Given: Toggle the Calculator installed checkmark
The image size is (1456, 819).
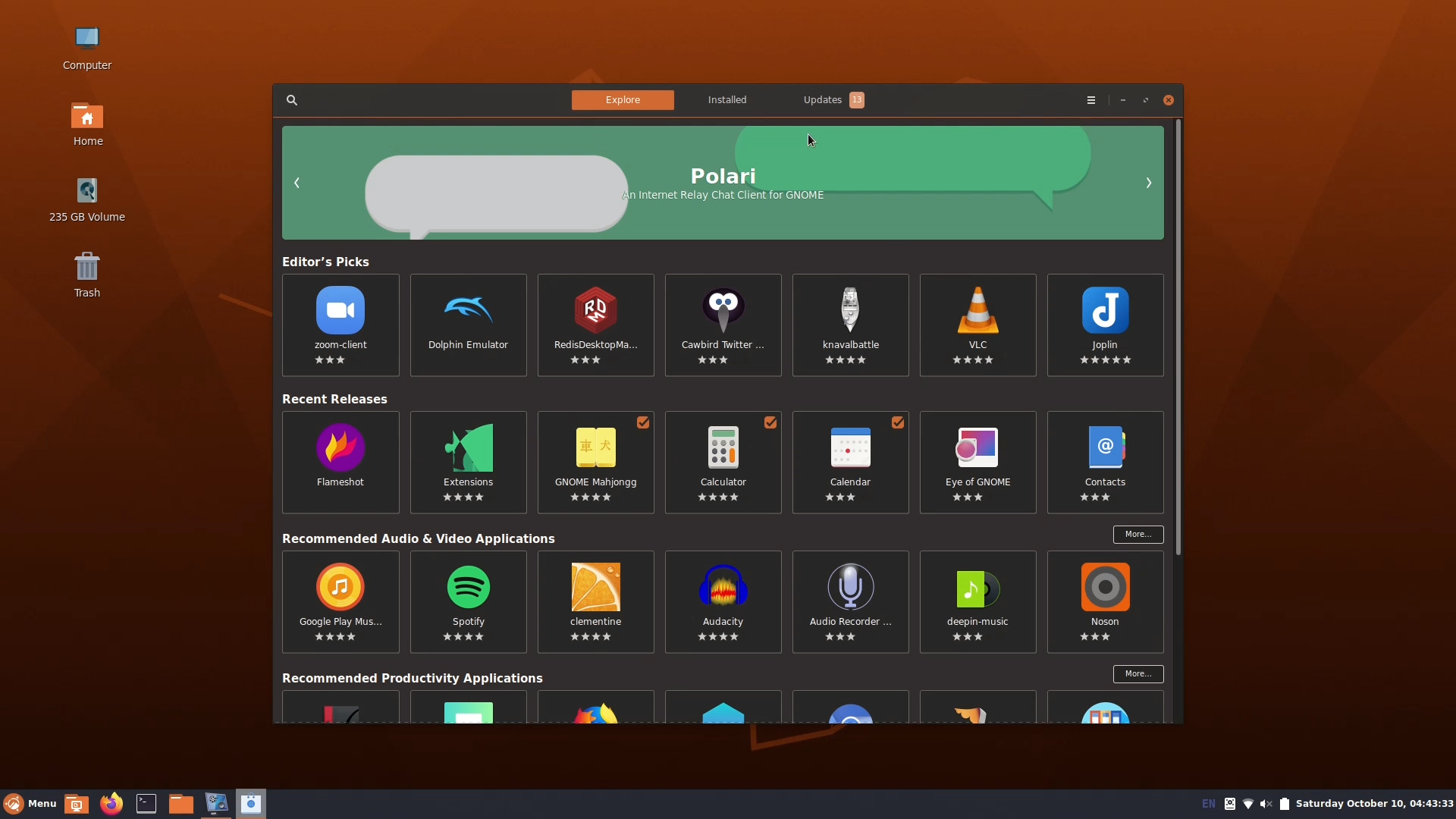Looking at the screenshot, I should click(770, 422).
